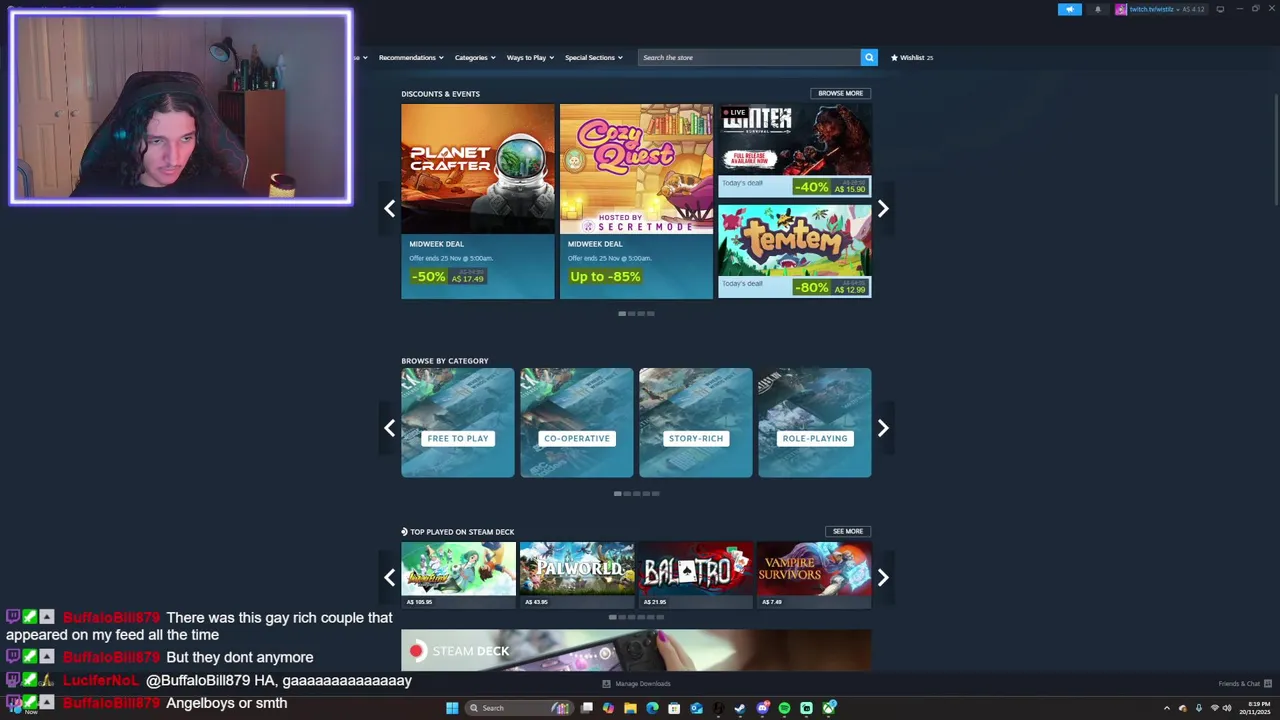Open Friends & Chat label
This screenshot has height=720, width=1280.
tap(1239, 684)
